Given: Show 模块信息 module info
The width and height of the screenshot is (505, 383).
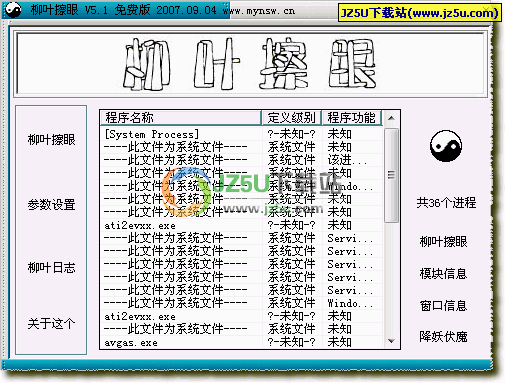Looking at the screenshot, I should point(443,274).
